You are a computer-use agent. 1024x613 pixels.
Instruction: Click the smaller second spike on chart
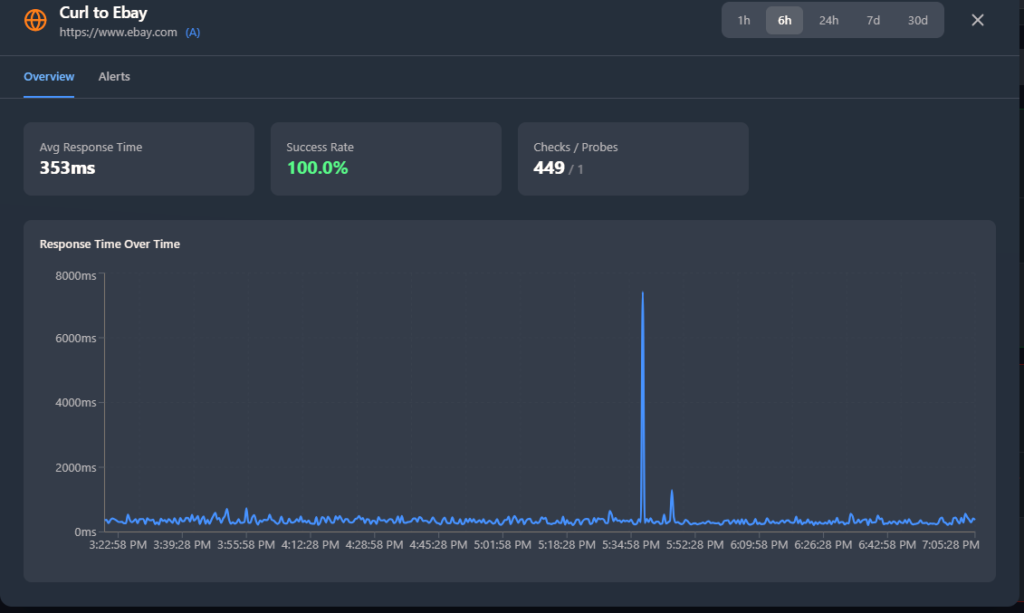(x=671, y=491)
